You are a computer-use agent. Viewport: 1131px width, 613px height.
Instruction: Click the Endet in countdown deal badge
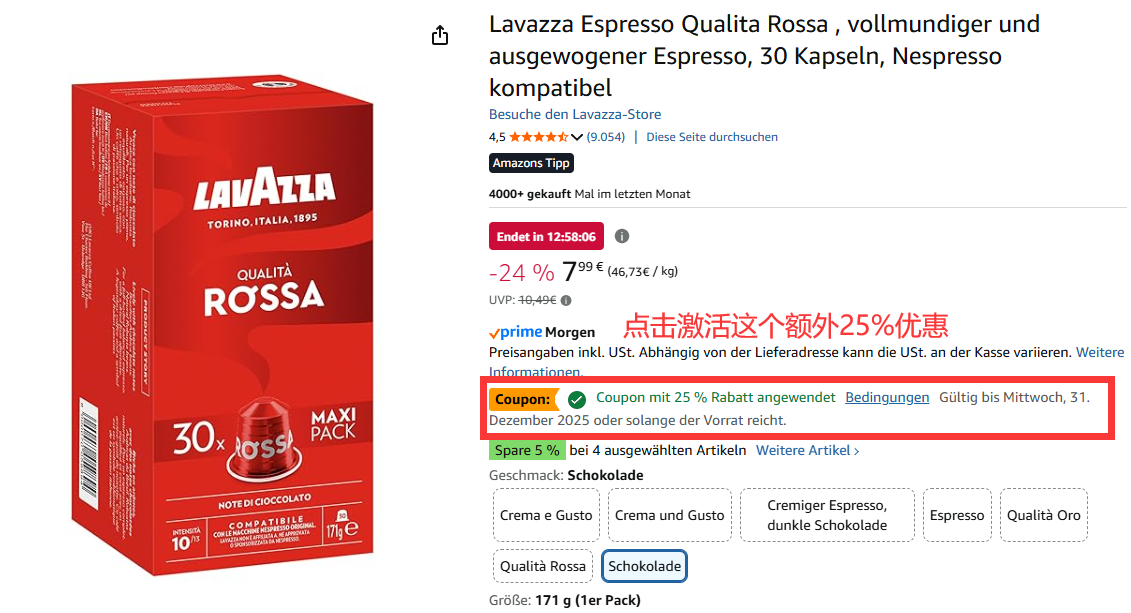point(546,236)
